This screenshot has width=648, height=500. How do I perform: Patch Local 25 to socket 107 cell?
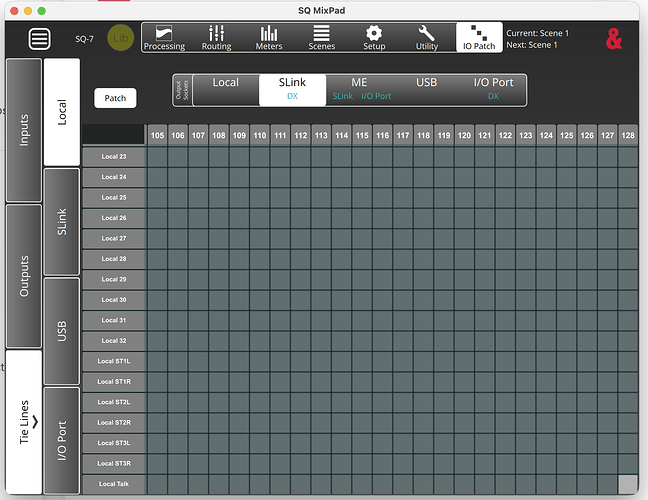198,198
